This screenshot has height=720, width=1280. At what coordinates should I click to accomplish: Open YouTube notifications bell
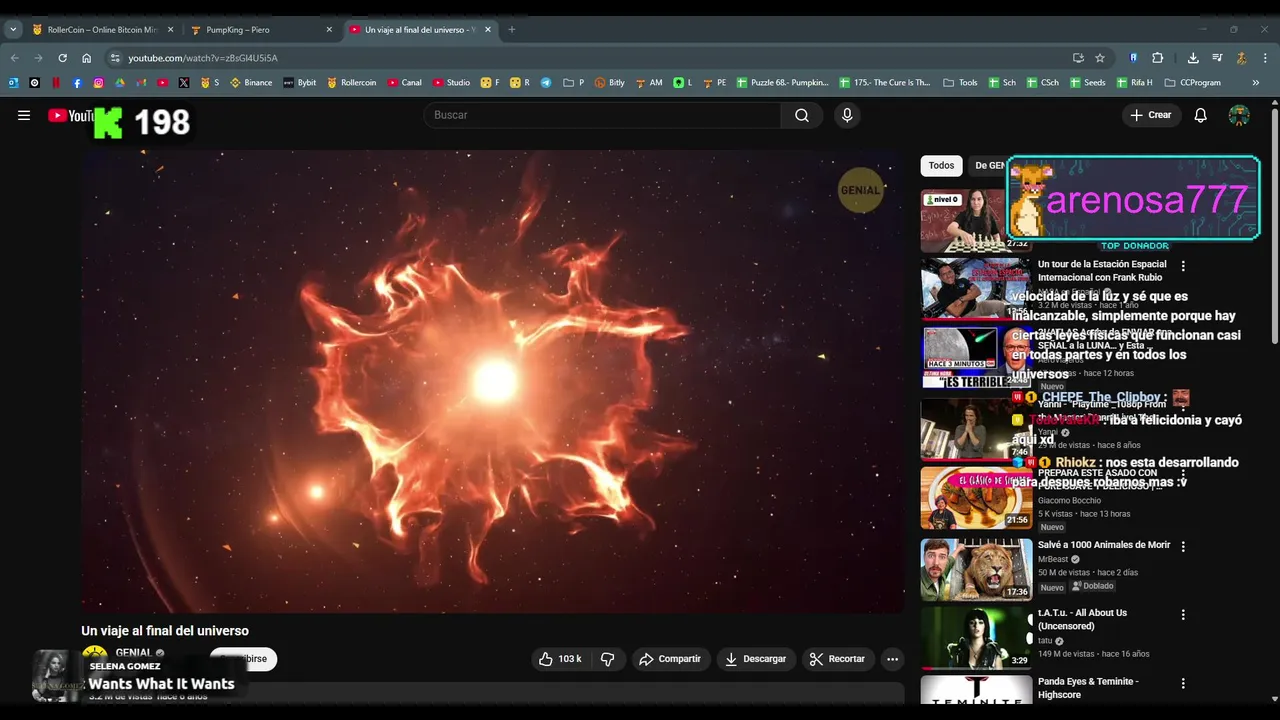(1201, 115)
